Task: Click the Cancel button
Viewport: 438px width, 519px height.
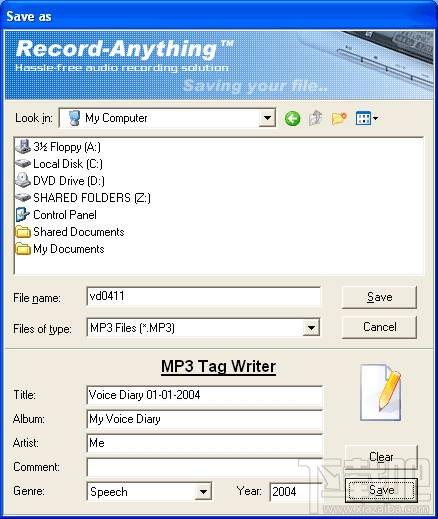Action: [x=379, y=327]
